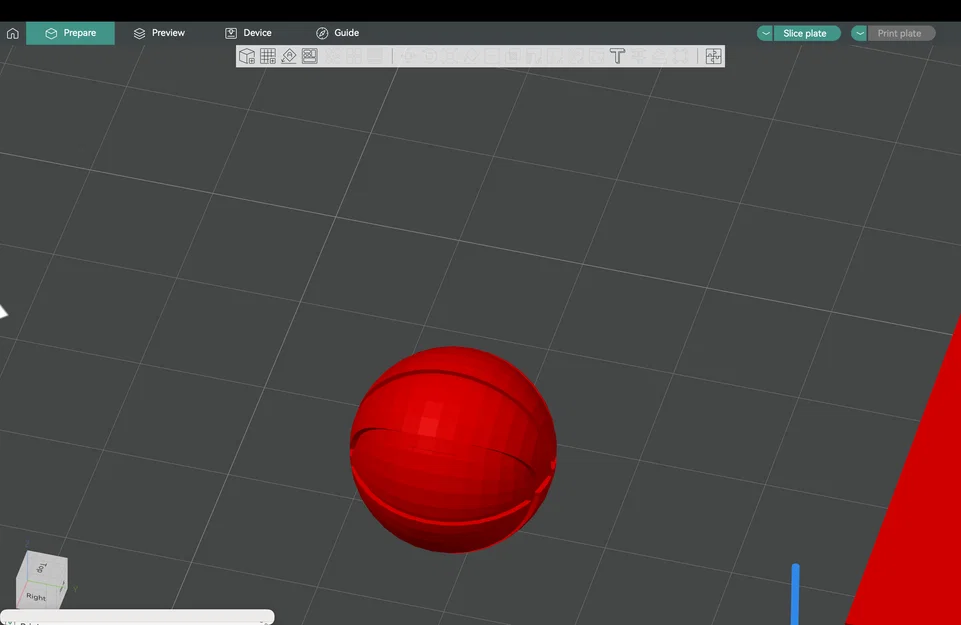Open the Device tab
Image resolution: width=961 pixels, height=625 pixels.
248,33
